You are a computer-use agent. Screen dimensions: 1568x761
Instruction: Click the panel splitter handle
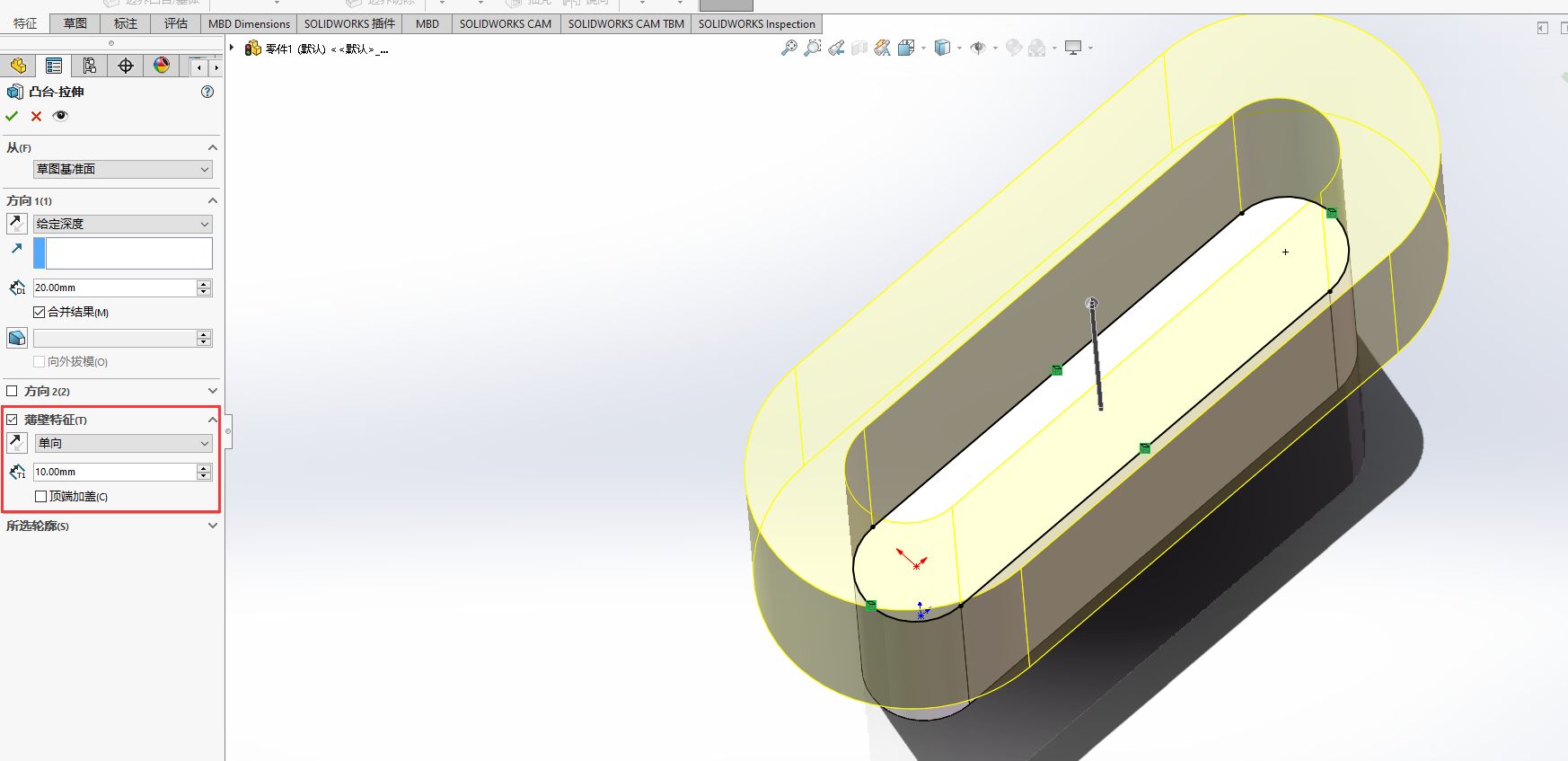pyautogui.click(x=228, y=431)
